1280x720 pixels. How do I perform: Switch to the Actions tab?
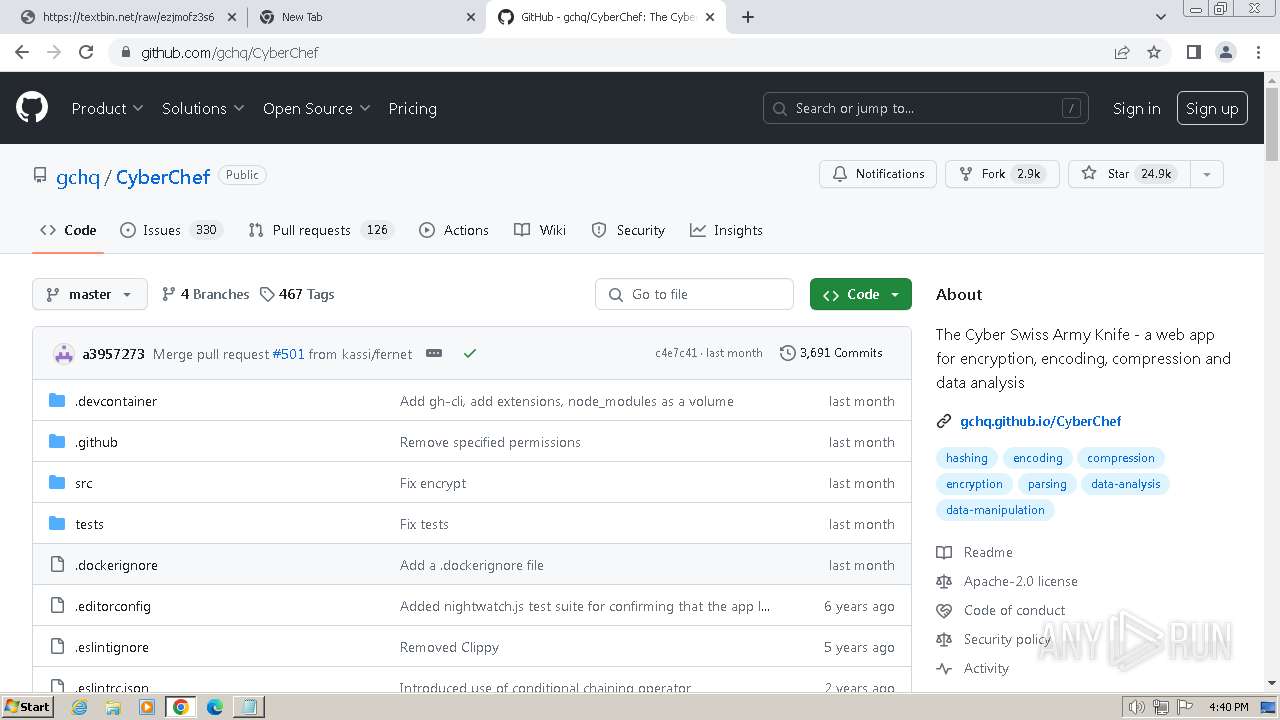pos(454,230)
